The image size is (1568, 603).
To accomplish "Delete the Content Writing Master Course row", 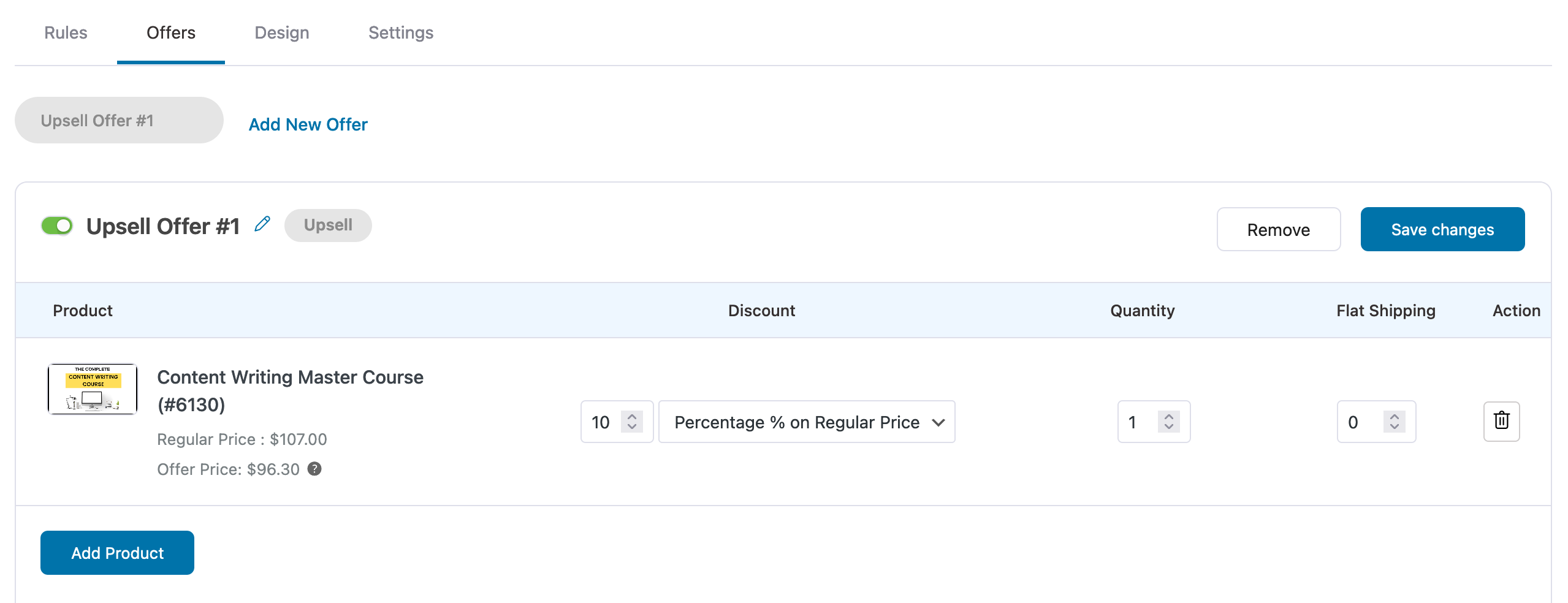I will click(1501, 421).
